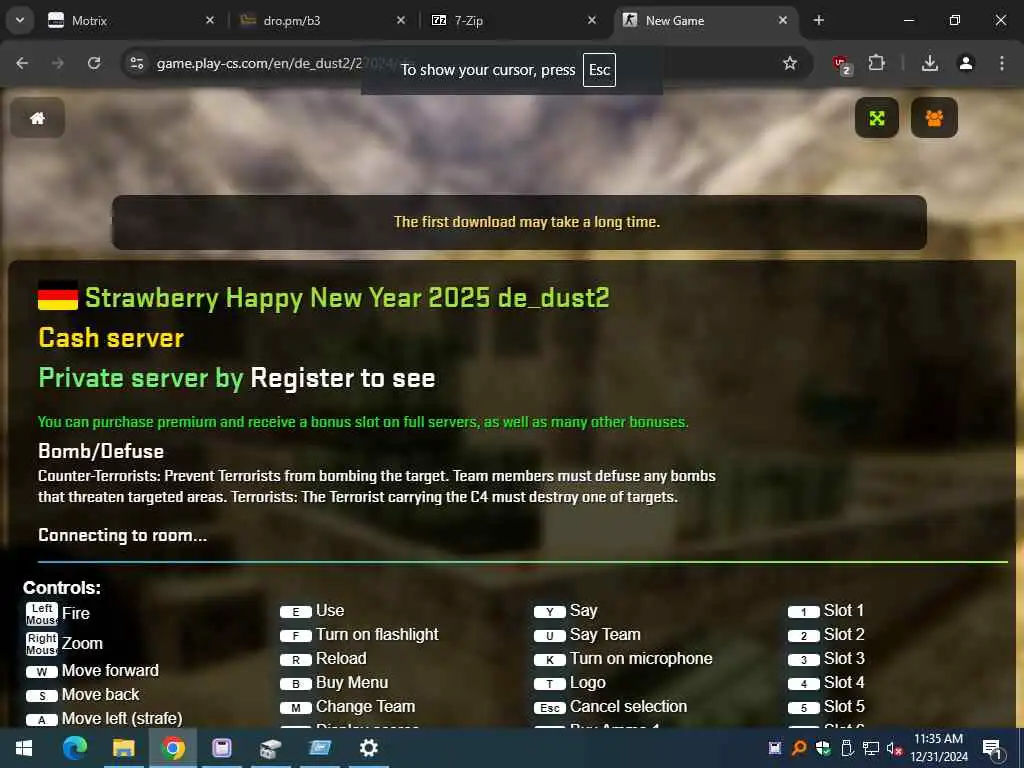Open Windows Security tray icon
The width and height of the screenshot is (1024, 768).
tap(823, 748)
